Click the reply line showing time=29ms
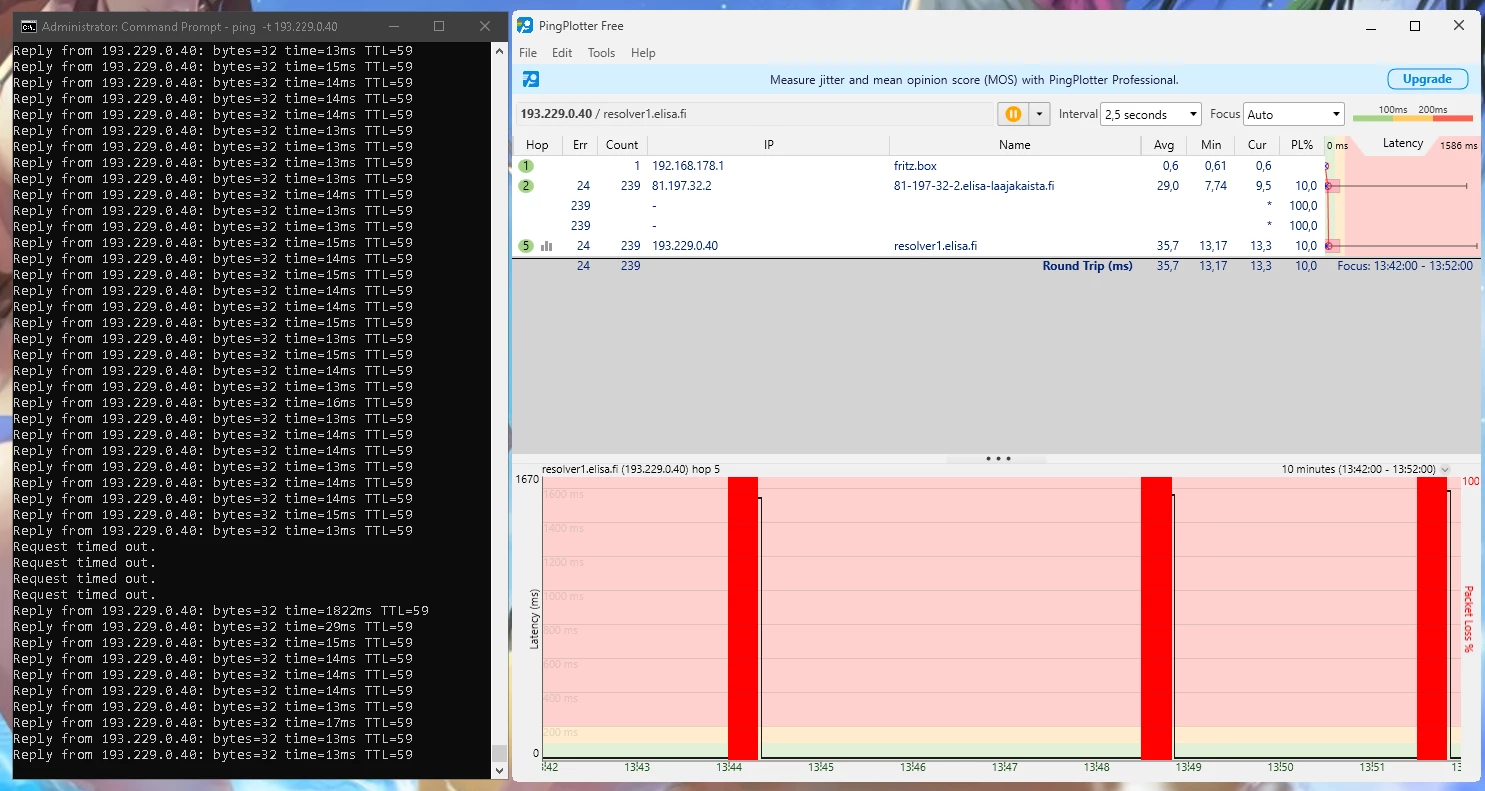Viewport: 1485px width, 791px height. [213, 627]
